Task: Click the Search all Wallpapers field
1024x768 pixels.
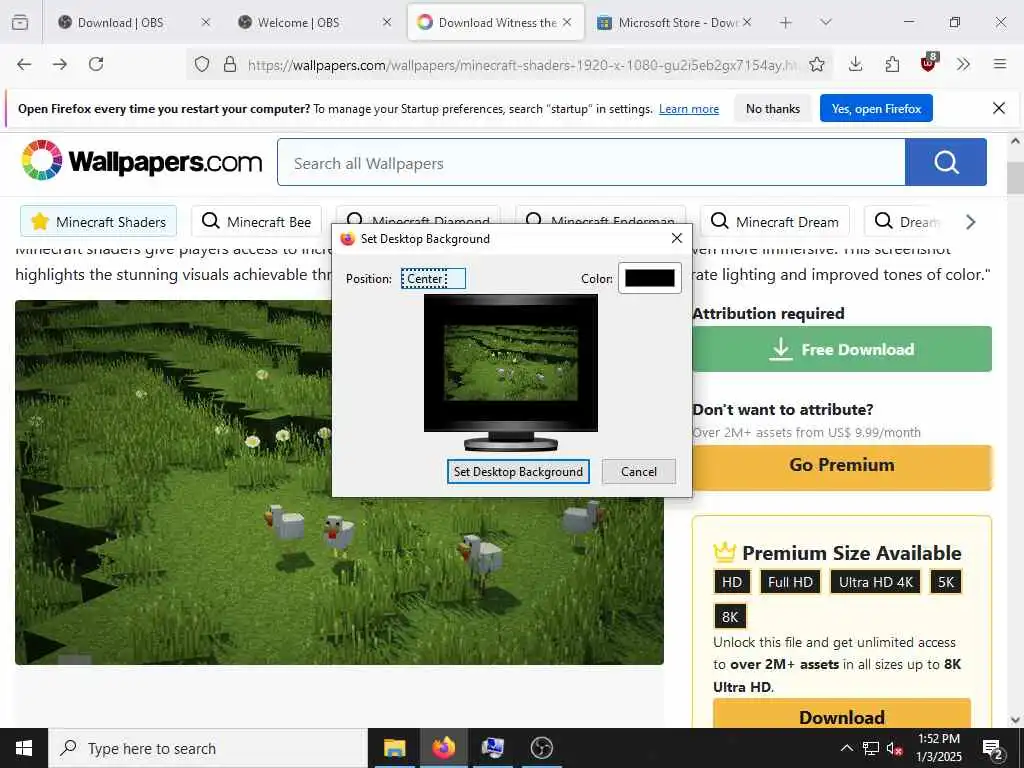Action: pyautogui.click(x=591, y=163)
